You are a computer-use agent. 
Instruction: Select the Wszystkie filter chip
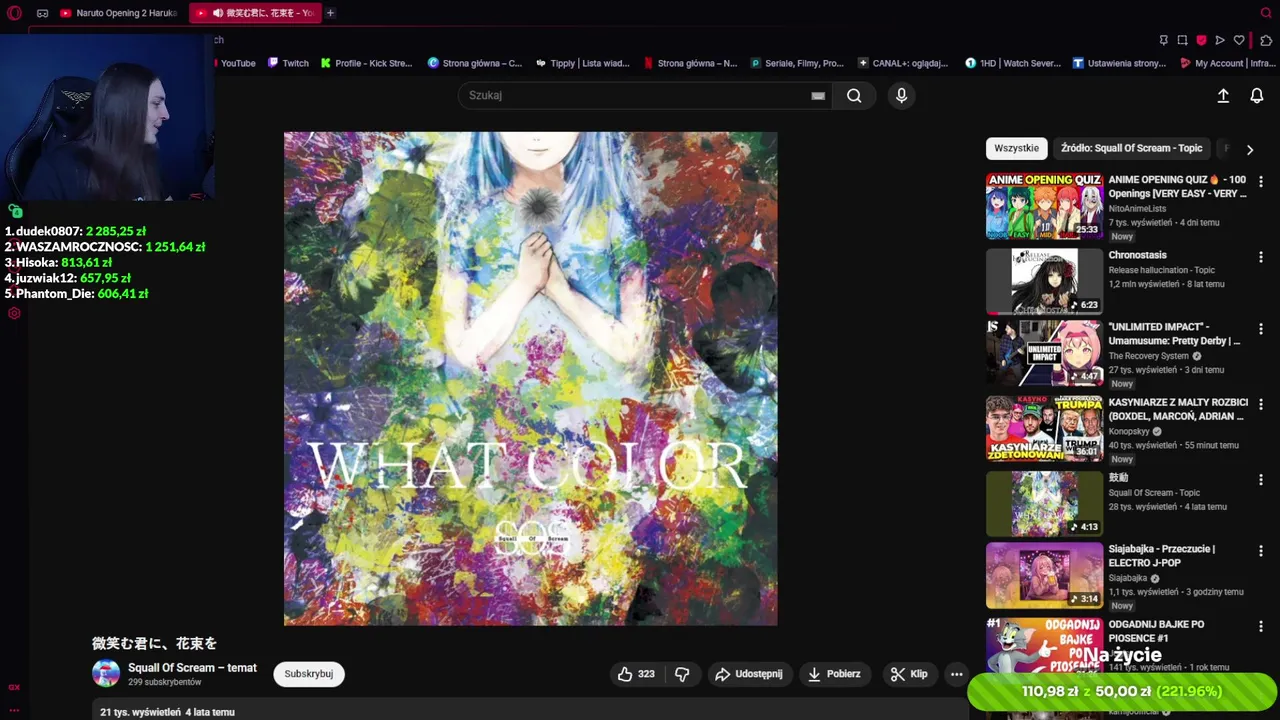click(1016, 148)
